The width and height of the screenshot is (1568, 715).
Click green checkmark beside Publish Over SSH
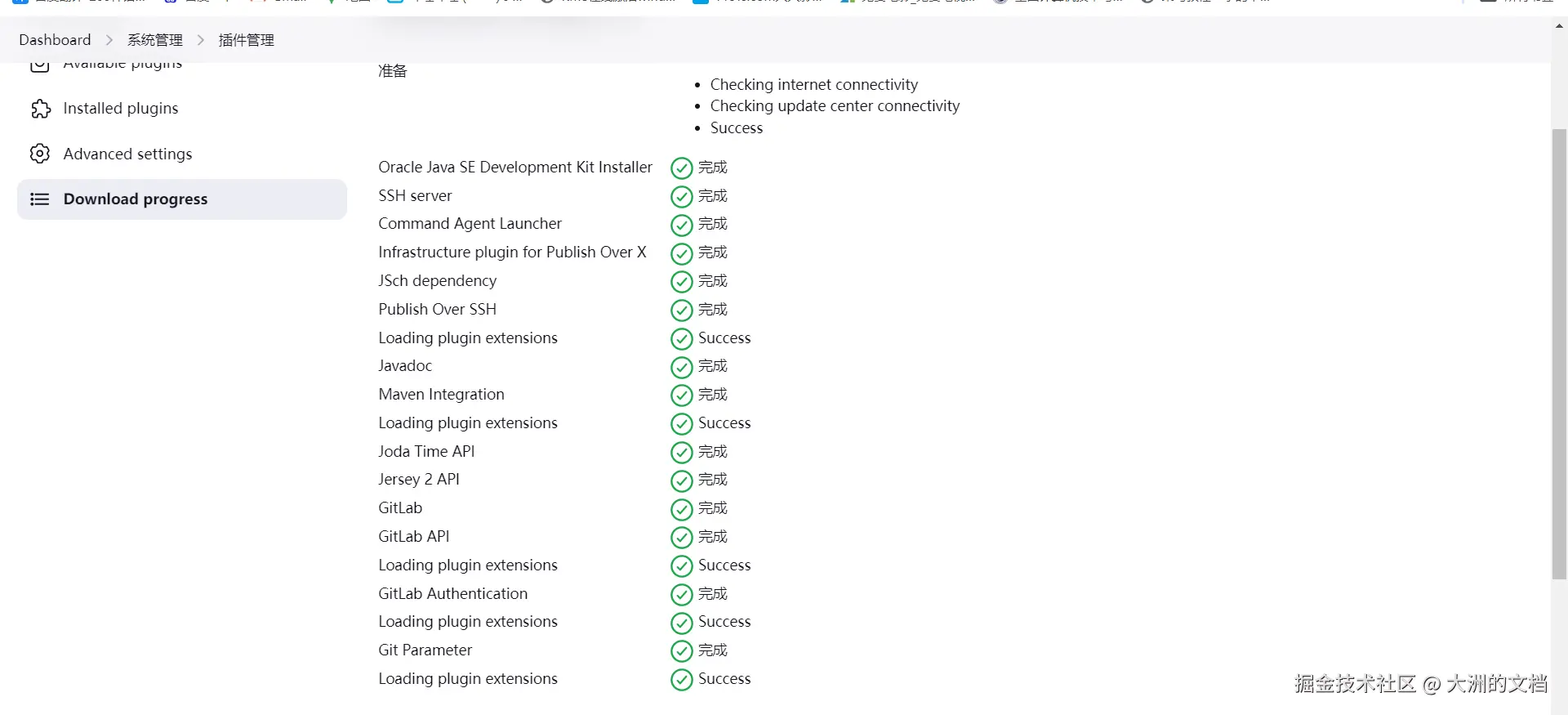pos(681,311)
